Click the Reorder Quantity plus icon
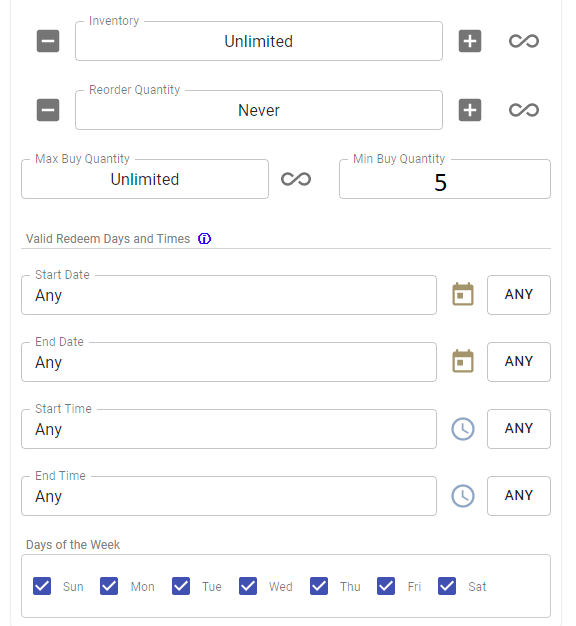576x626 pixels. click(470, 110)
